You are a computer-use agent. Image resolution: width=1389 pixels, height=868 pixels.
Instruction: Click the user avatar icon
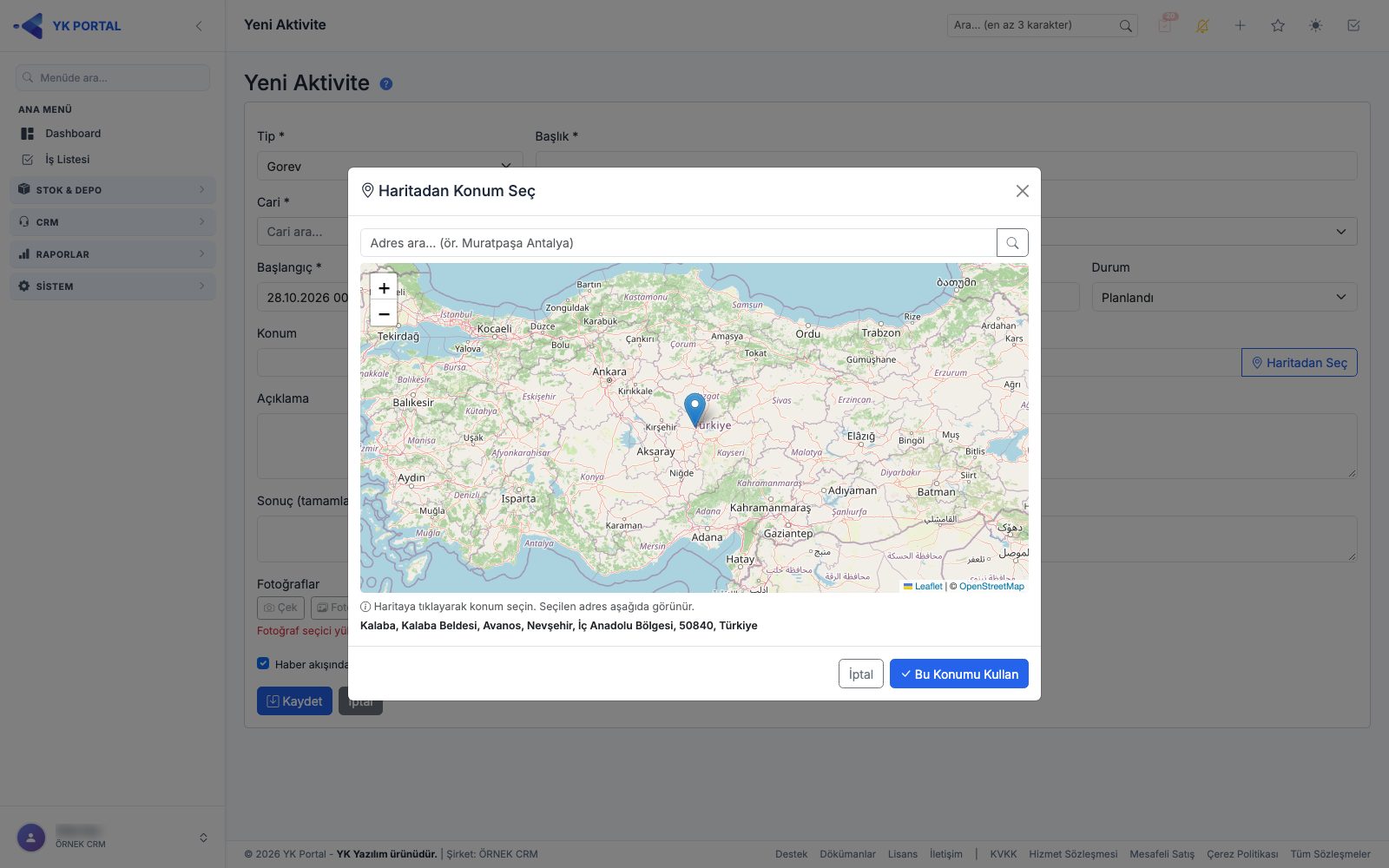tap(31, 838)
